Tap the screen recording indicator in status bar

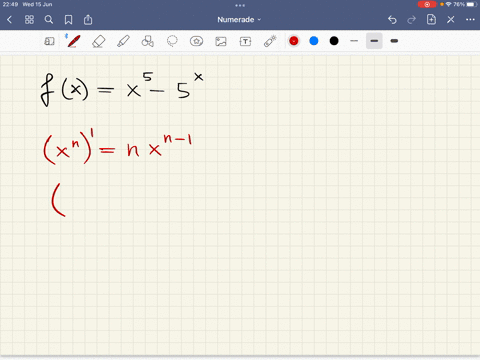[427, 4]
